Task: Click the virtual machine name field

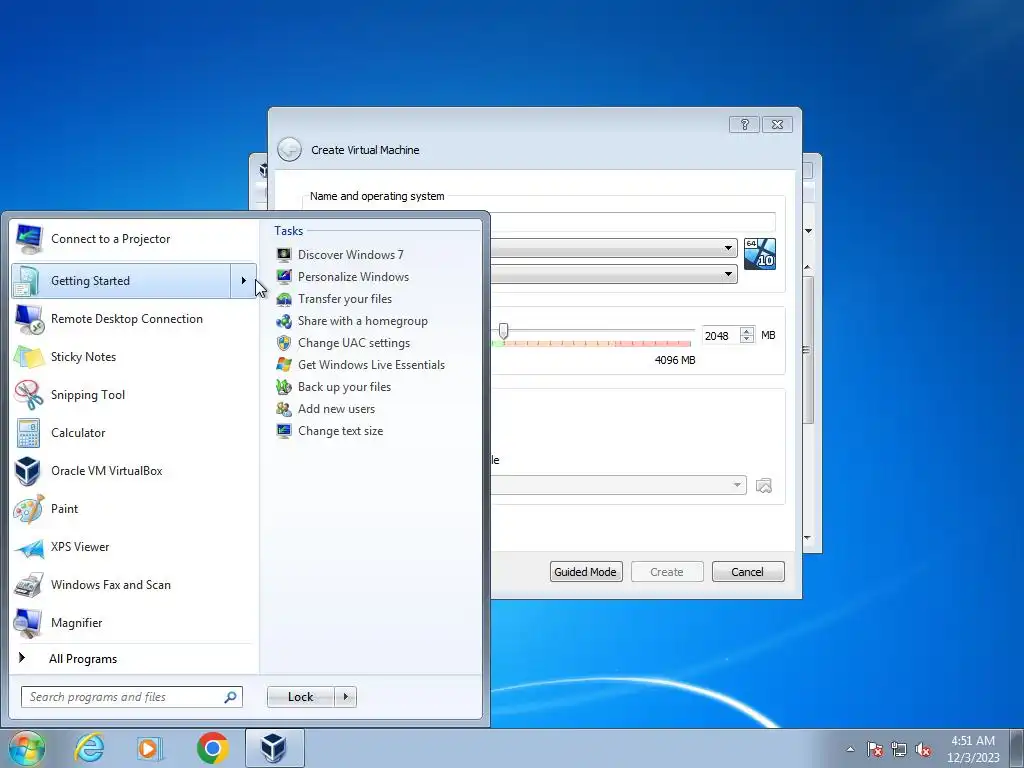Action: pos(633,221)
